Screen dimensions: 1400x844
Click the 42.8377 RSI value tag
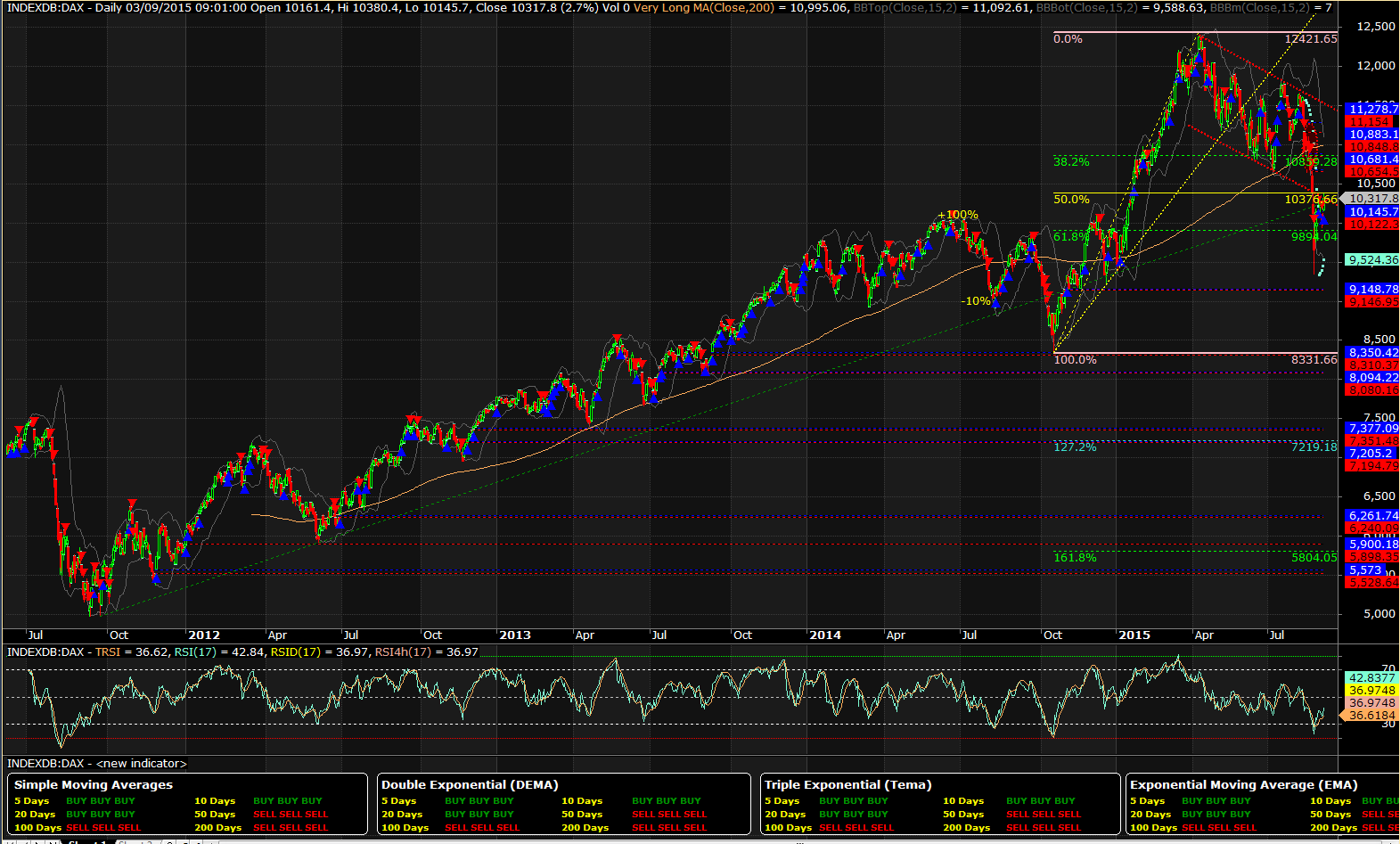tap(1372, 678)
